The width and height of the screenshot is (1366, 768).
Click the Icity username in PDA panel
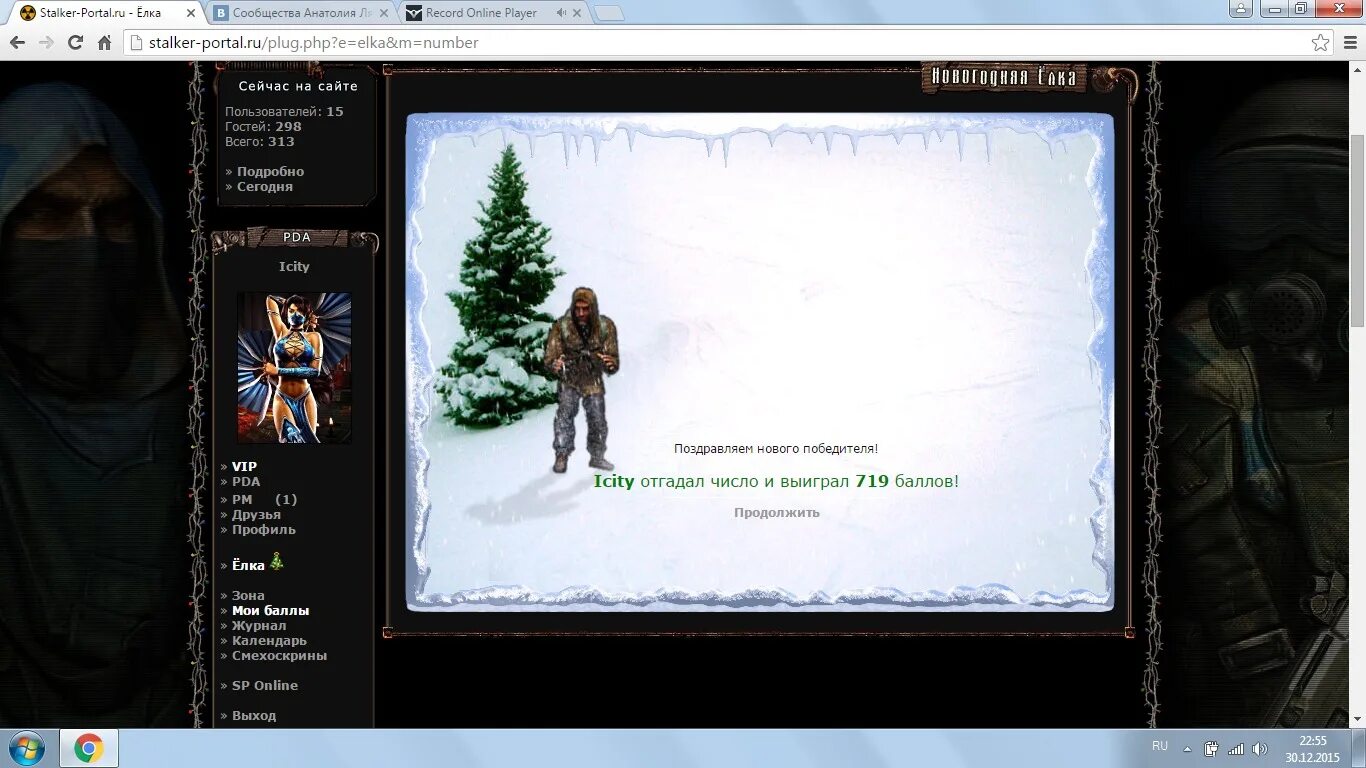pos(294,266)
